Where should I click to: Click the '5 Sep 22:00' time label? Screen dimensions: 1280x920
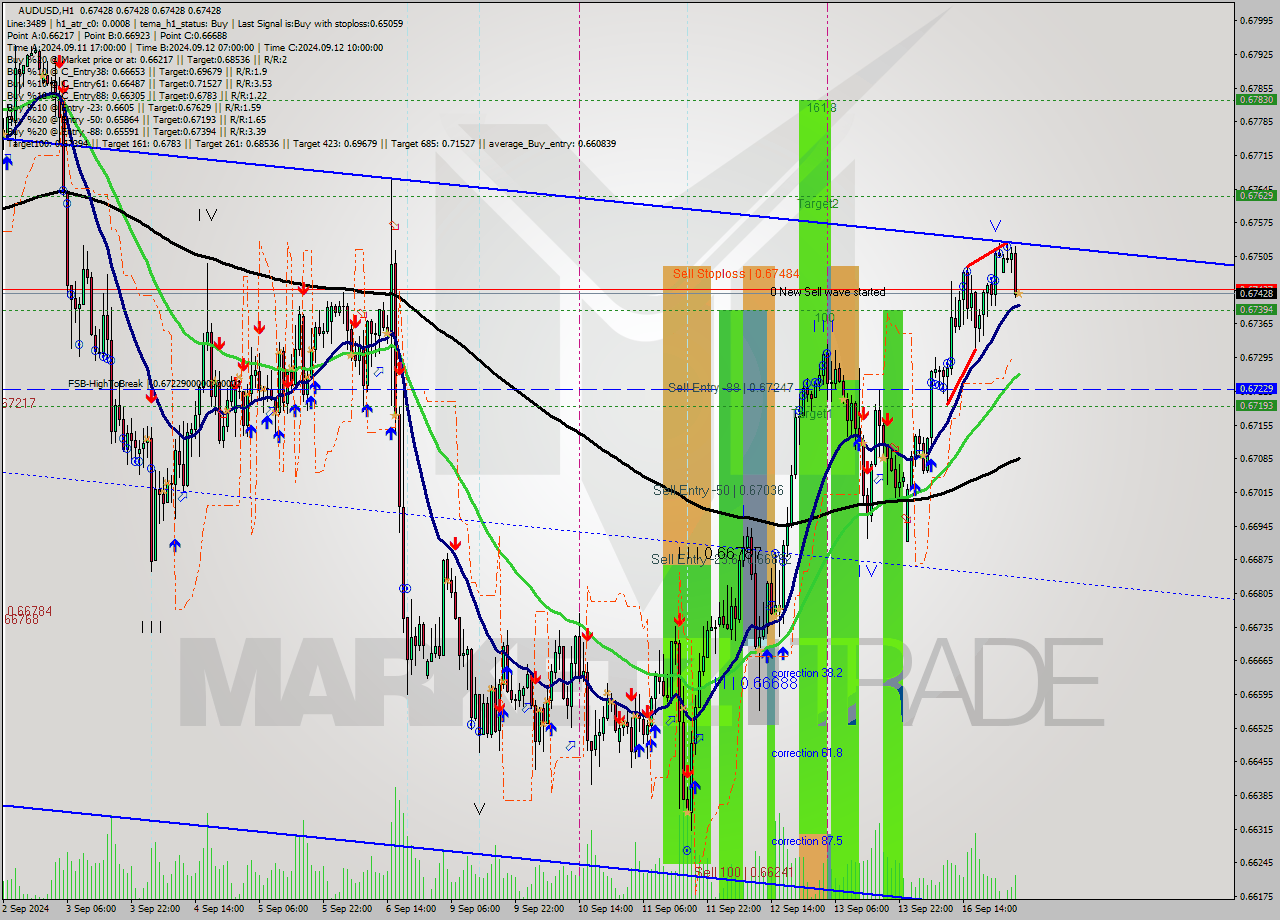pyautogui.click(x=347, y=909)
